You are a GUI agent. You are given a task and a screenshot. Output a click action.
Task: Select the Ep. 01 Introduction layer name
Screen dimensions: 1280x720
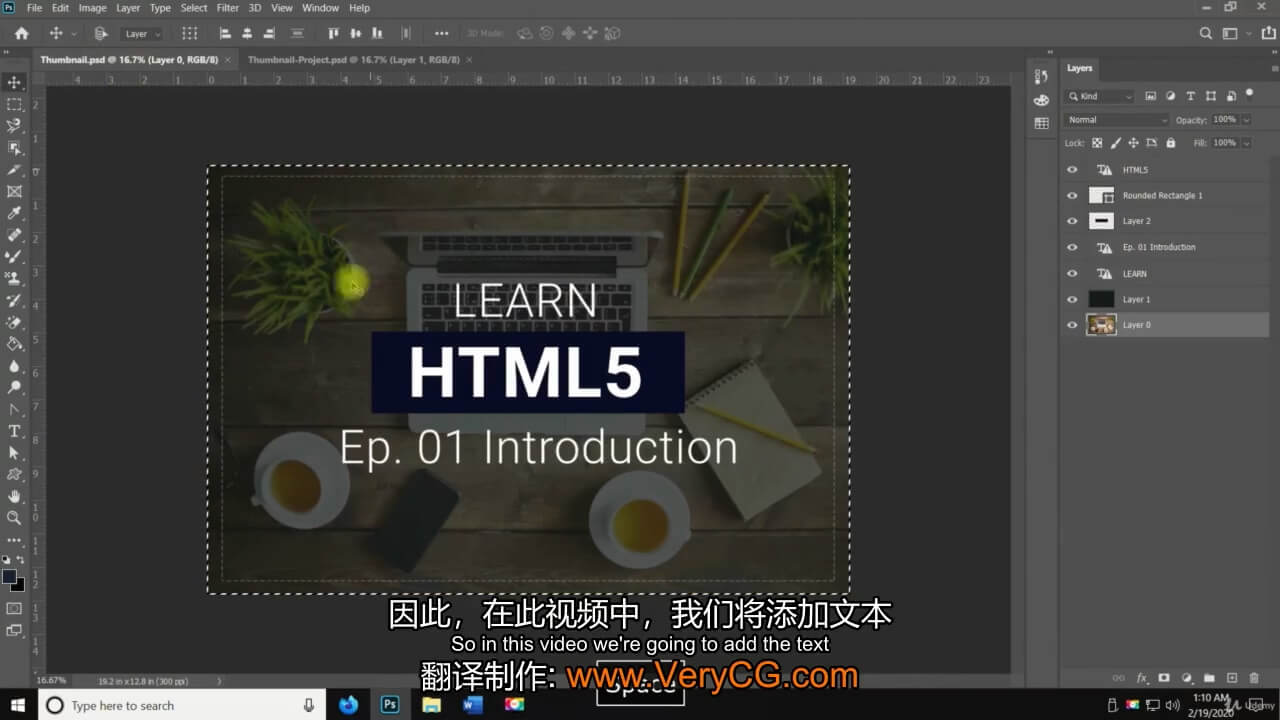pyautogui.click(x=1158, y=247)
